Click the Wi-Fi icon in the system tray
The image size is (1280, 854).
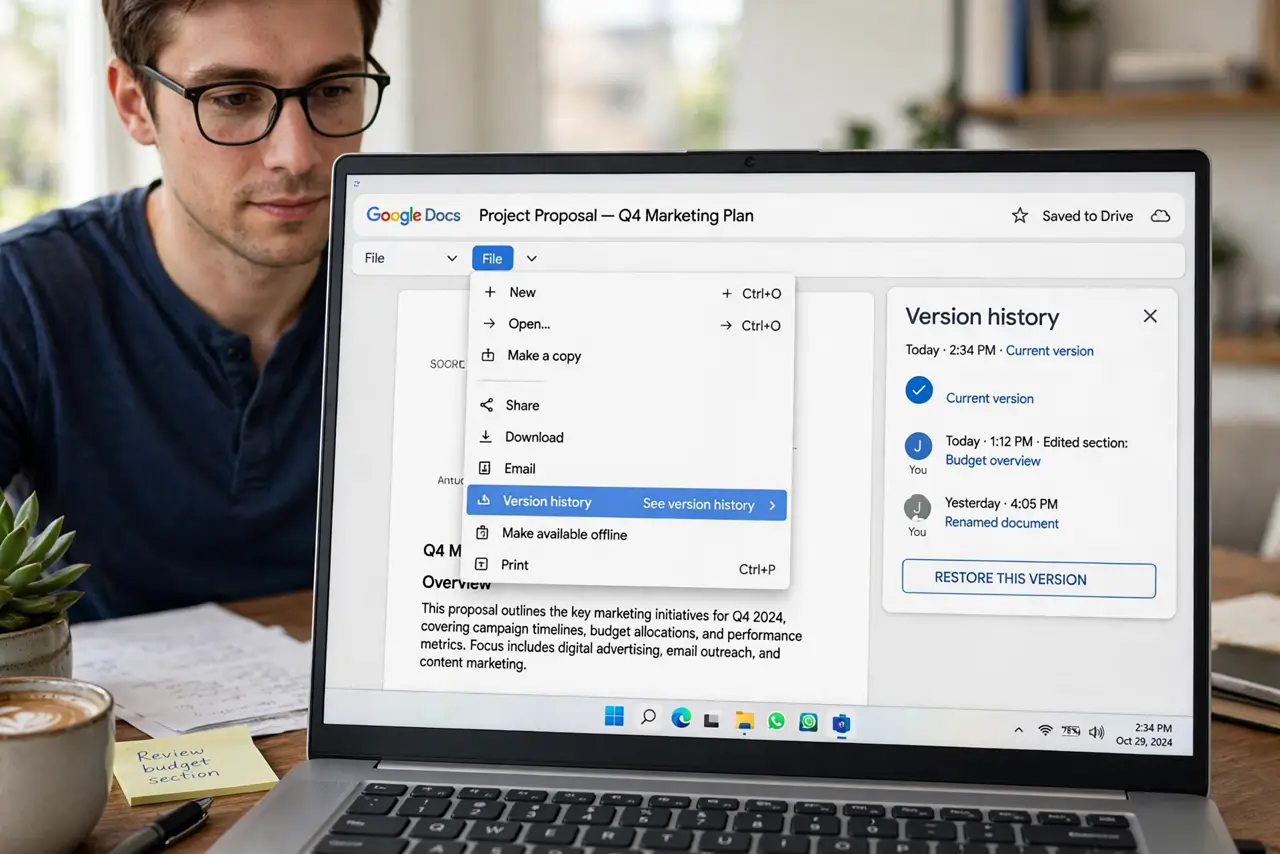click(1046, 731)
